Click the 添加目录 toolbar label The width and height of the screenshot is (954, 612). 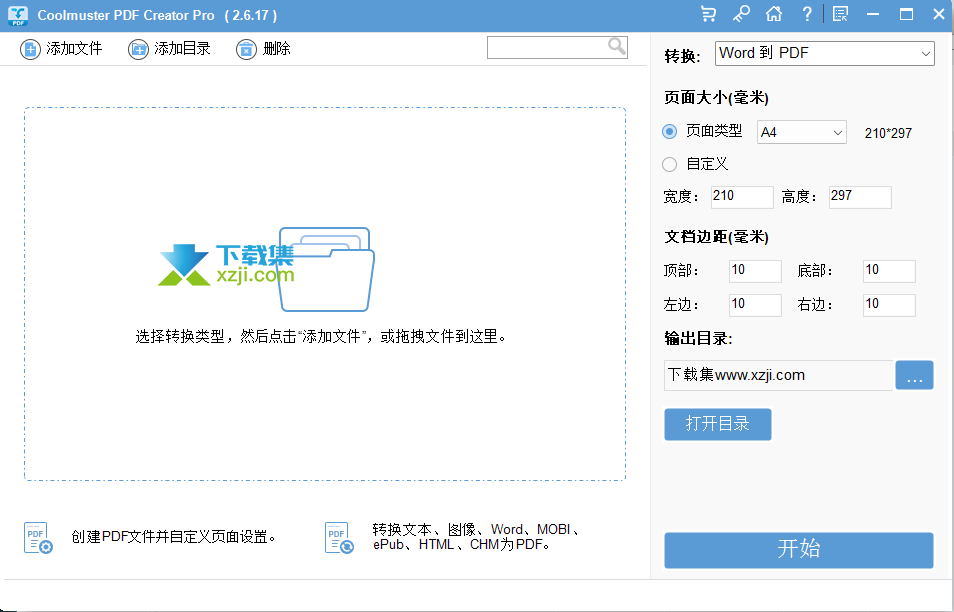pyautogui.click(x=183, y=49)
